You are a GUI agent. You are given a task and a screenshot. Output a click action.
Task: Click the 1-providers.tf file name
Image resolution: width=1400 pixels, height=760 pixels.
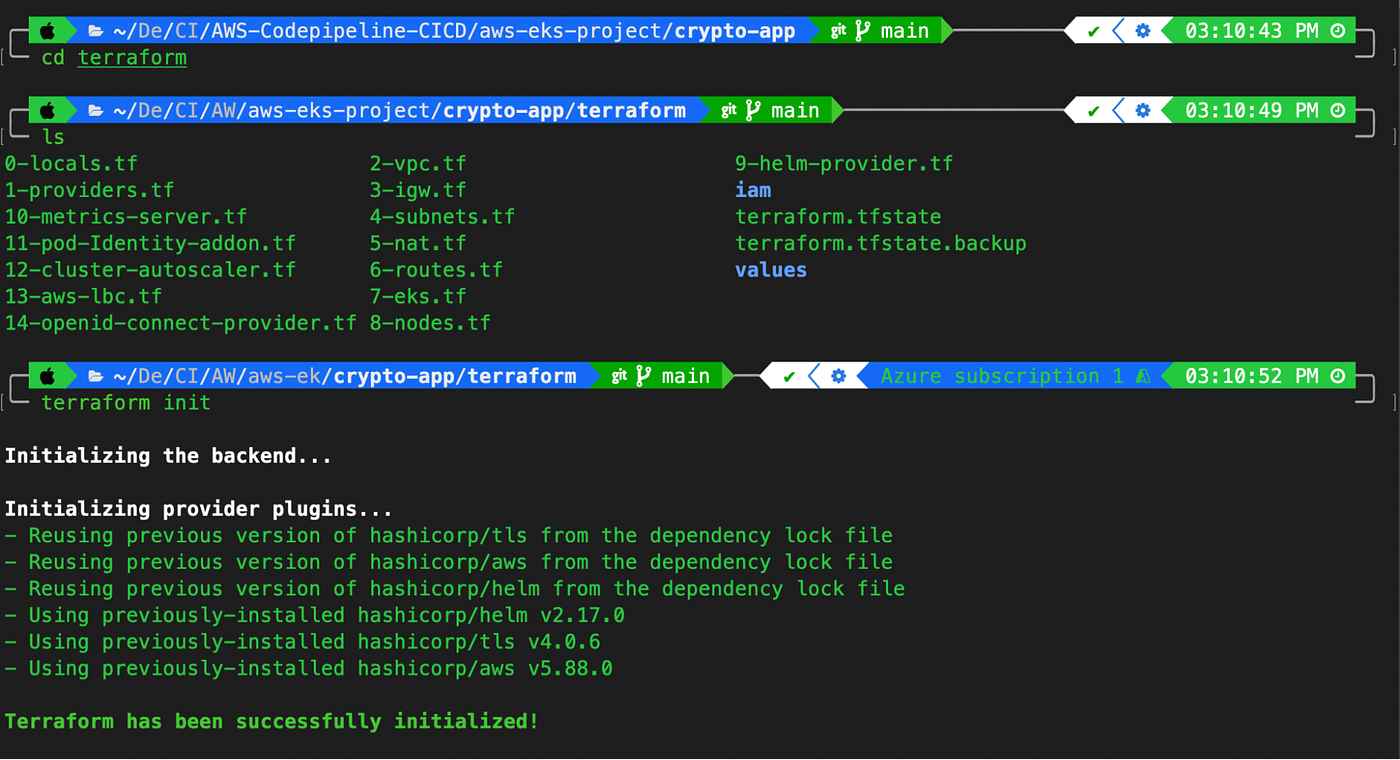coord(89,190)
